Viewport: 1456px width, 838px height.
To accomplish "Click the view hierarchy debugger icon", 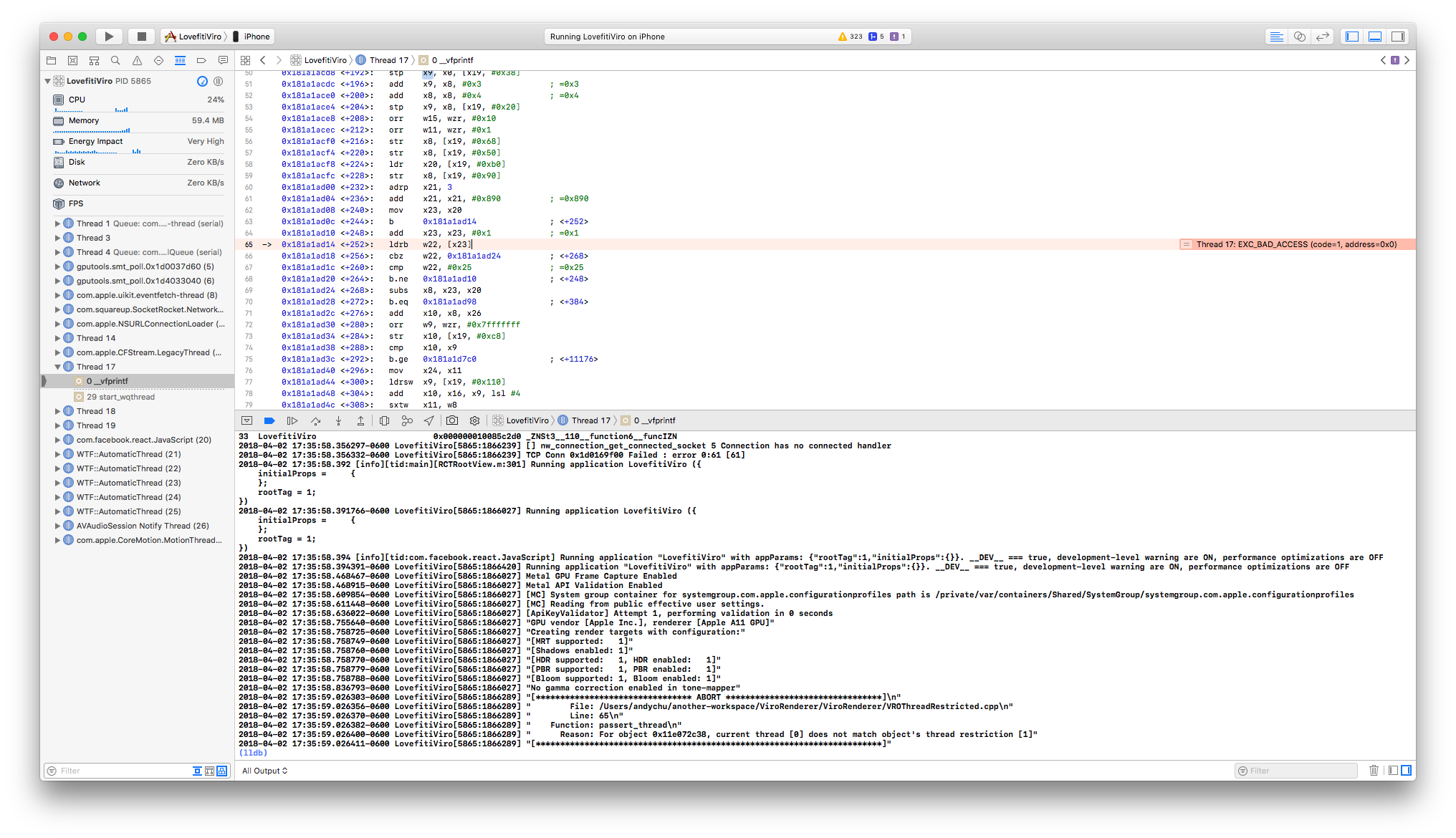I will coord(385,420).
